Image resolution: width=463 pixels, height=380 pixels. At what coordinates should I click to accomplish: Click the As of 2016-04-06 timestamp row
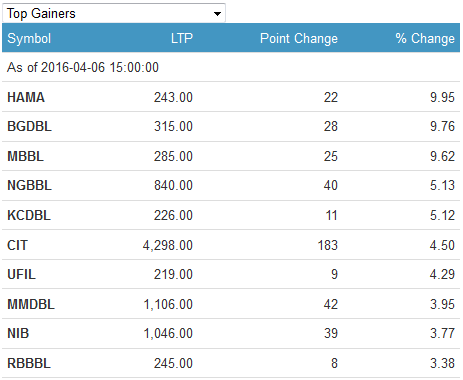point(231,67)
